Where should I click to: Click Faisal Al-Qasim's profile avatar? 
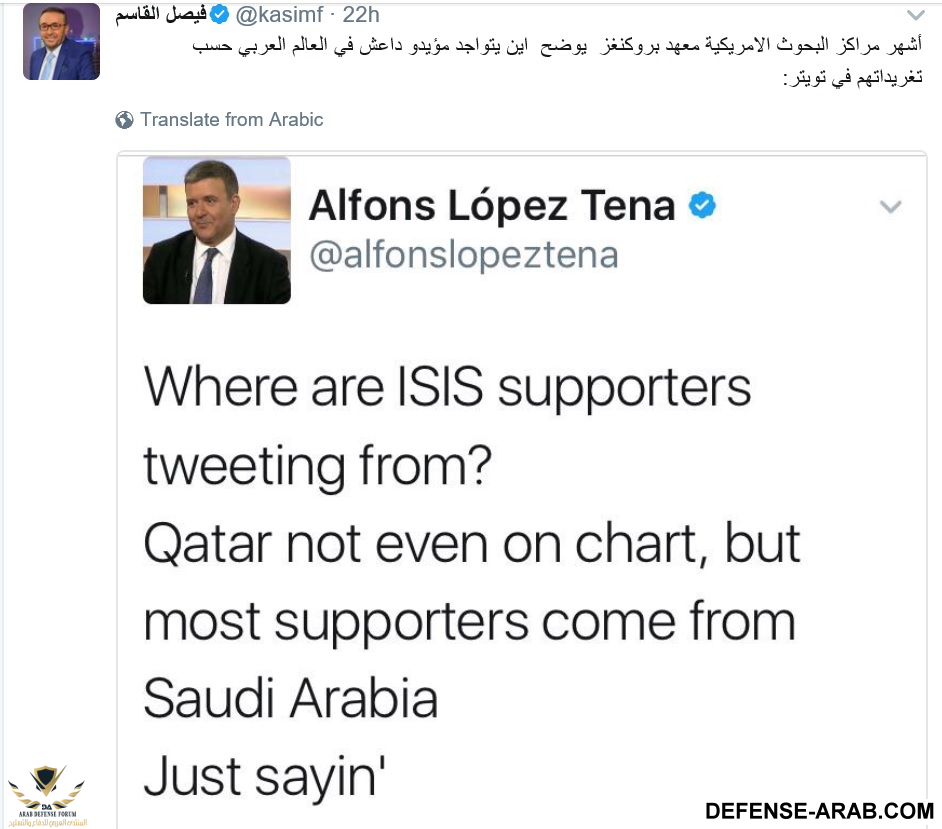point(61,41)
